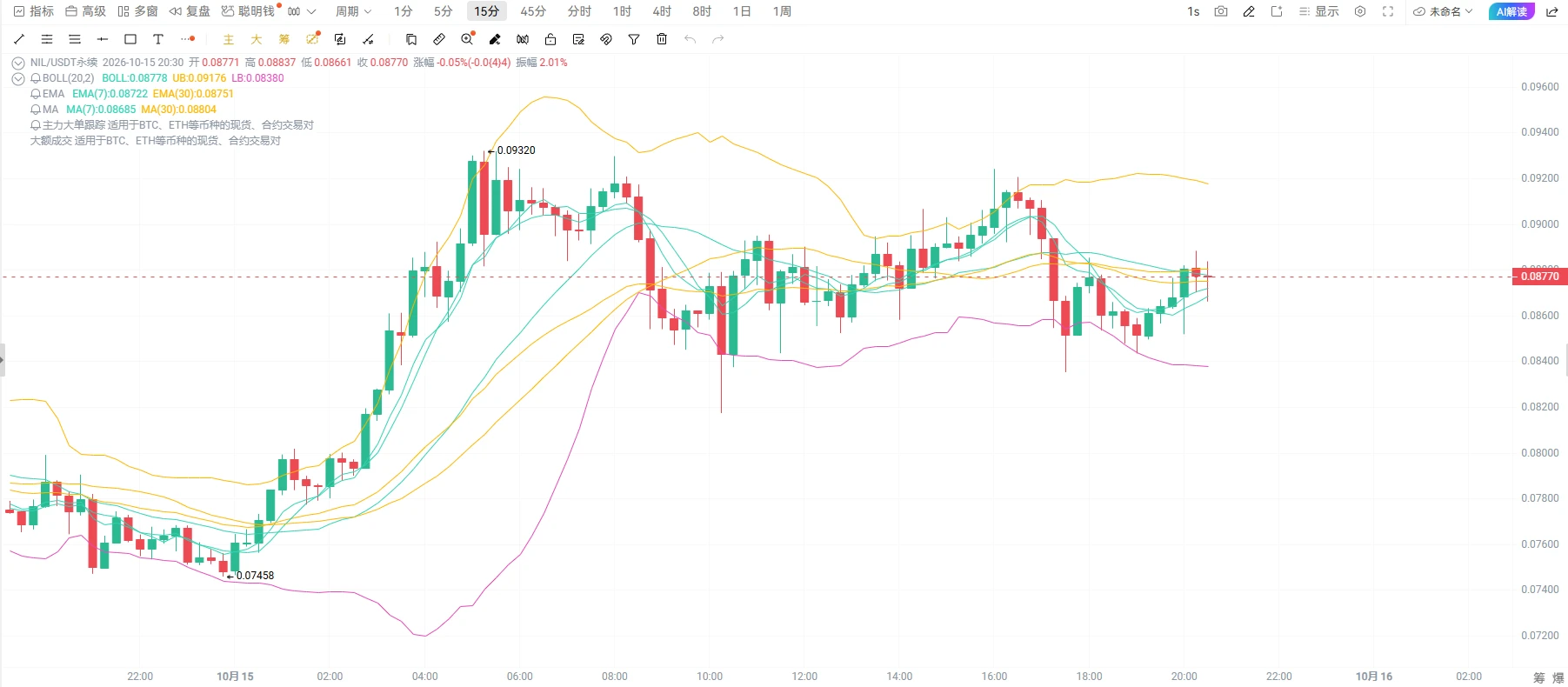Screen dimensions: 1568x687
Task: Undo the last drawing action
Action: 690,39
